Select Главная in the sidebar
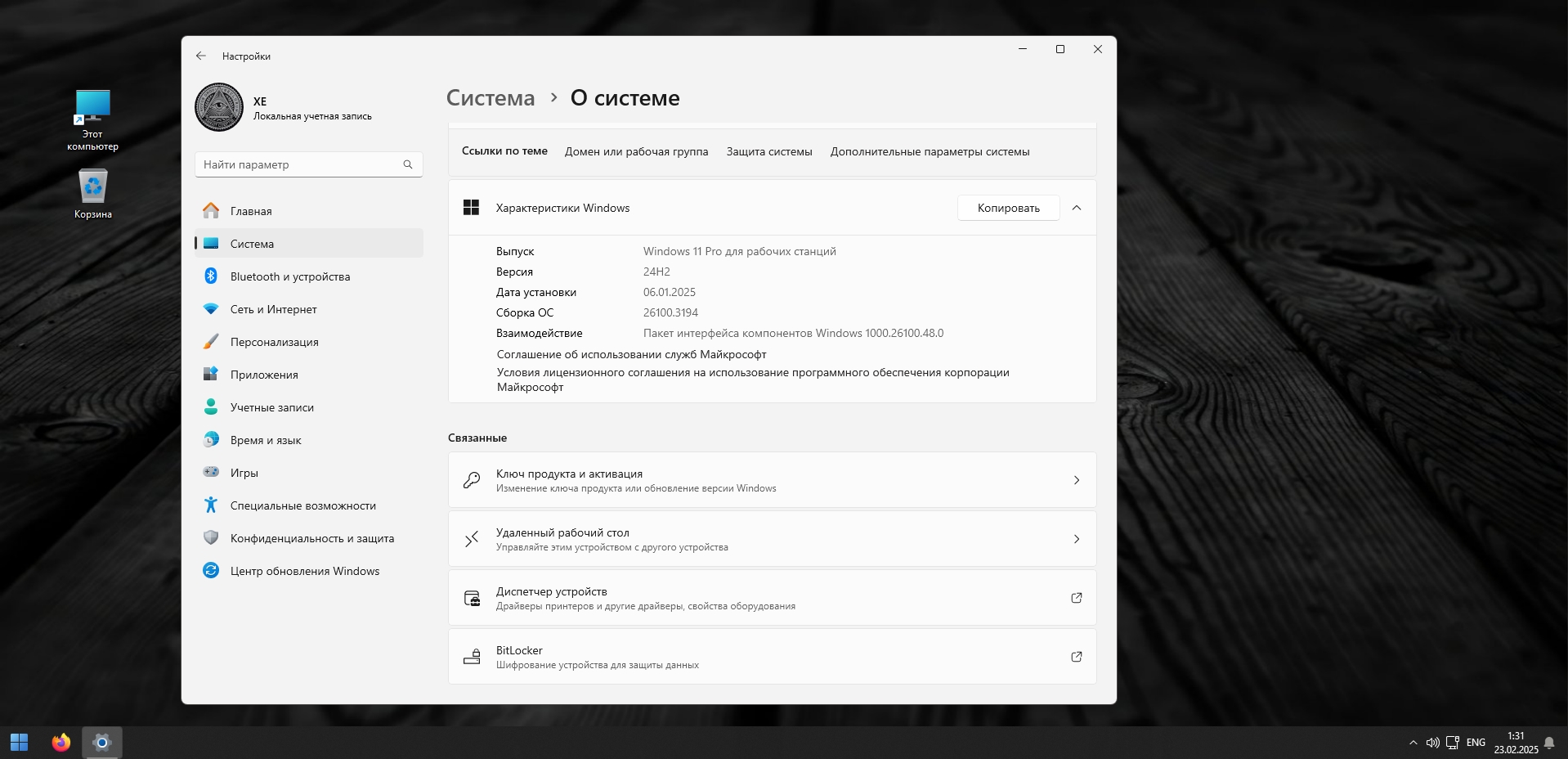The width and height of the screenshot is (1568, 759). [251, 211]
